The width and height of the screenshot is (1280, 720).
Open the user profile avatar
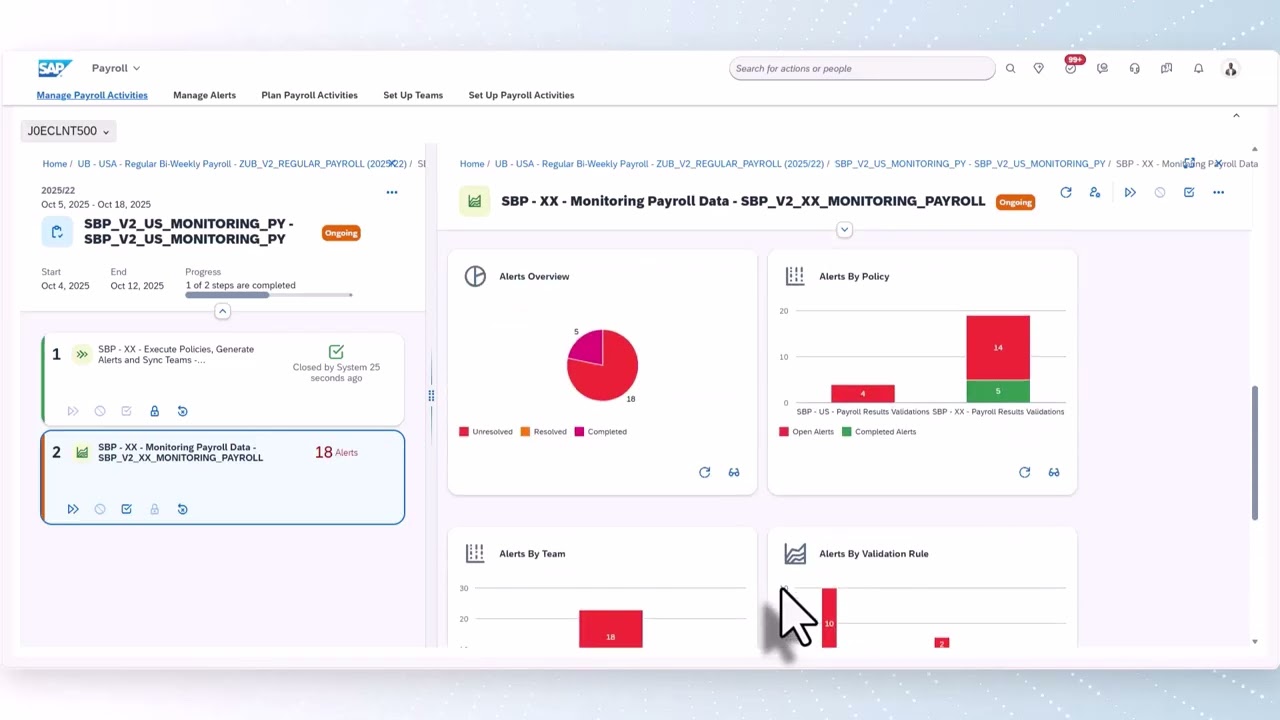click(1231, 68)
